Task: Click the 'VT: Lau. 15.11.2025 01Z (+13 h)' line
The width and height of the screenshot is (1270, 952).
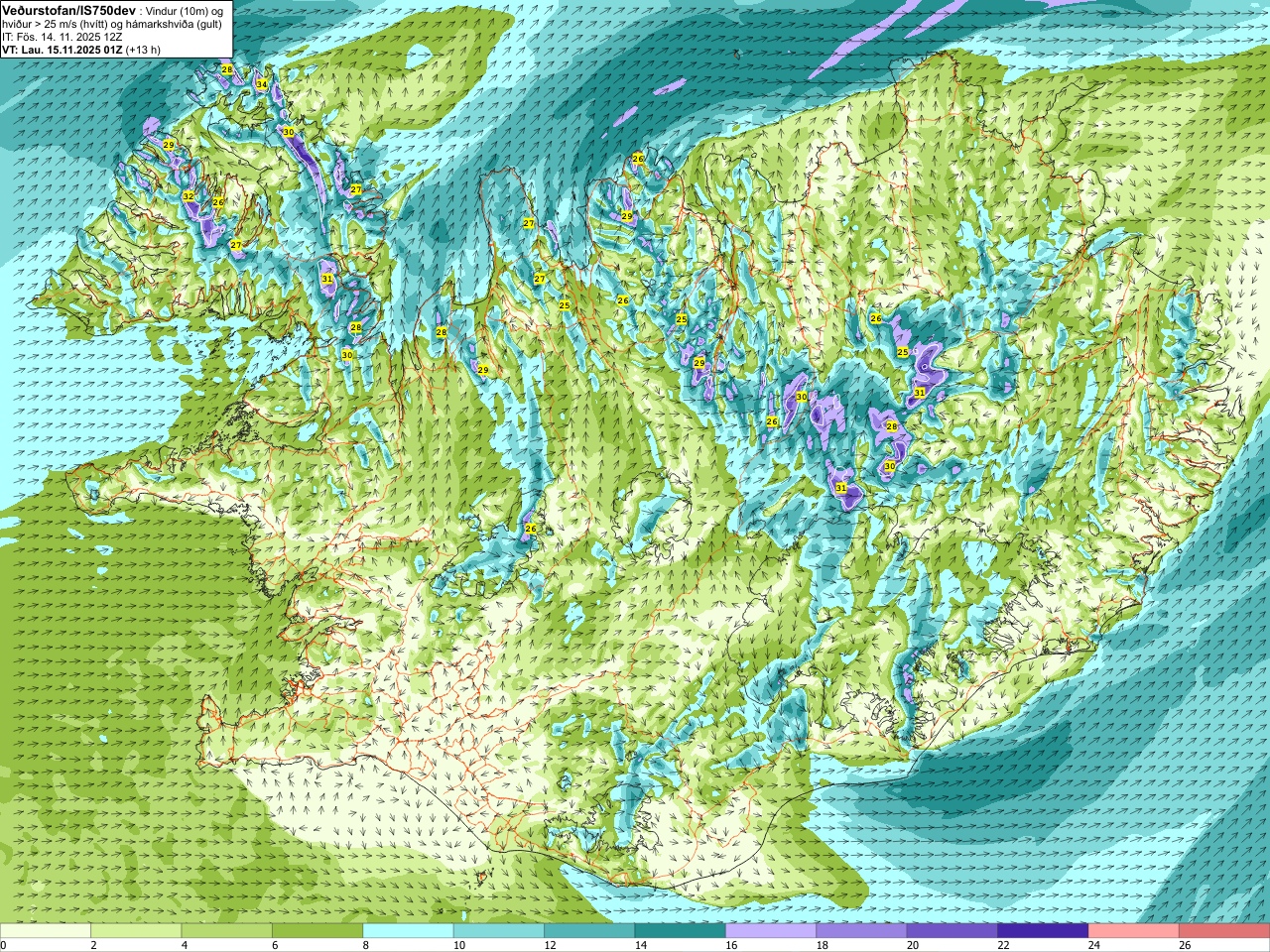Action: 81,50
